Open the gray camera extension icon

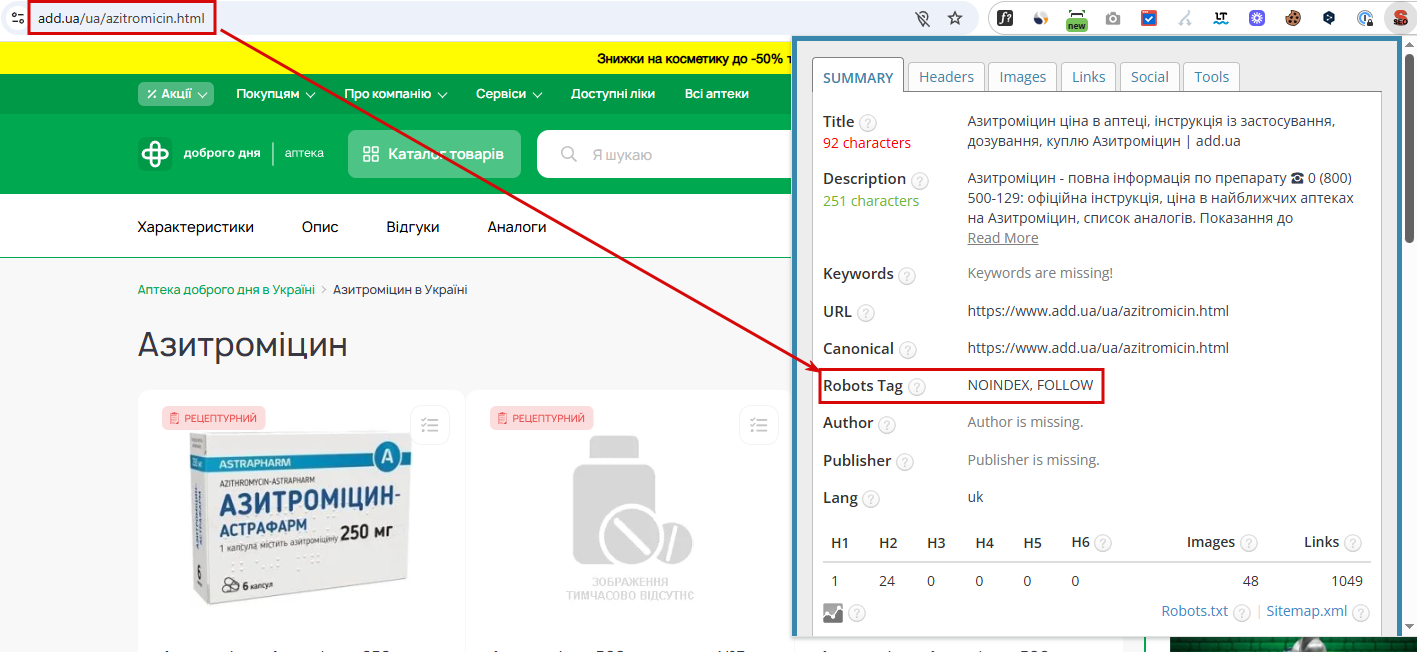point(1113,18)
